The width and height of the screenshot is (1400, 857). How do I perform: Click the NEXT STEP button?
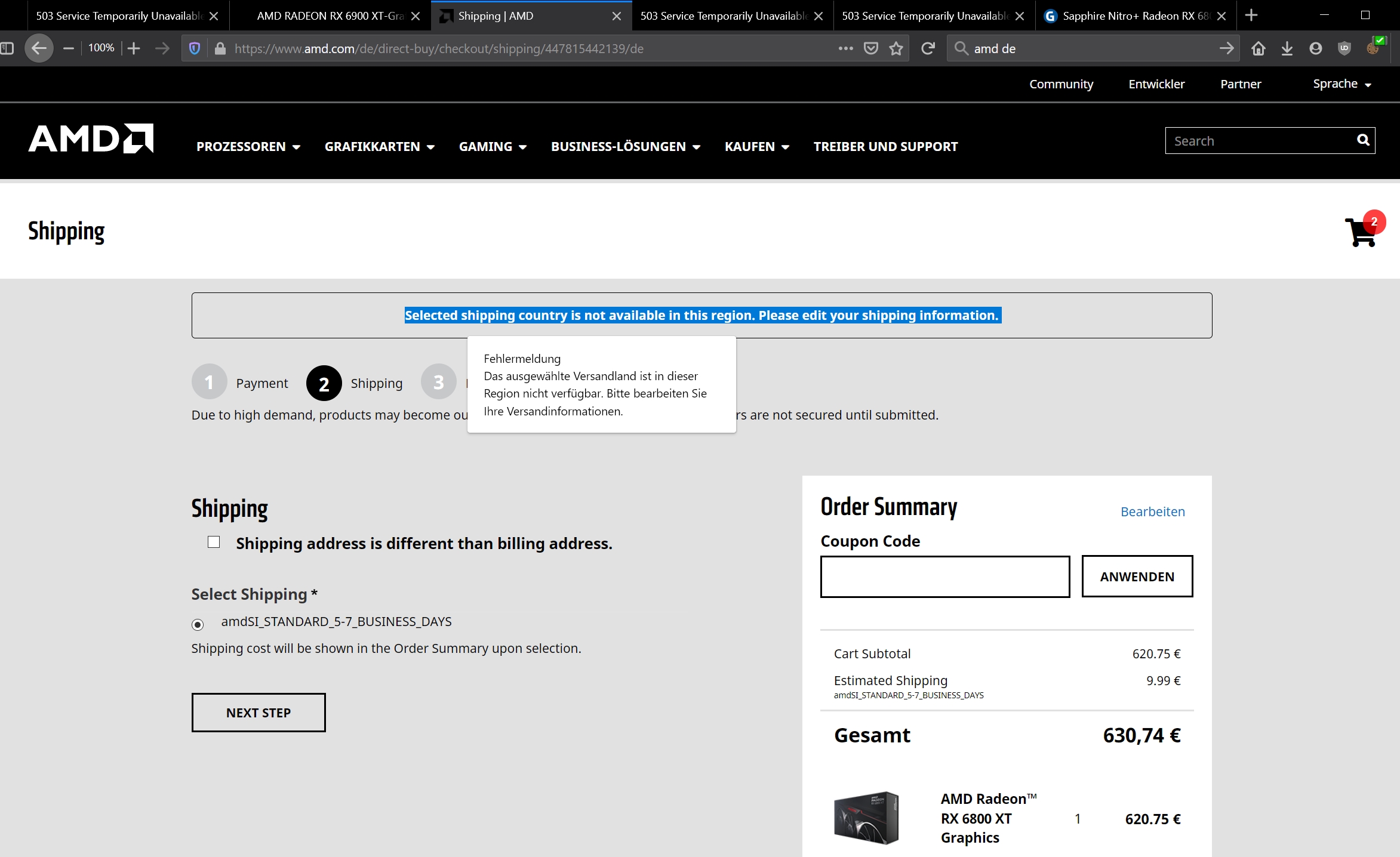point(259,713)
